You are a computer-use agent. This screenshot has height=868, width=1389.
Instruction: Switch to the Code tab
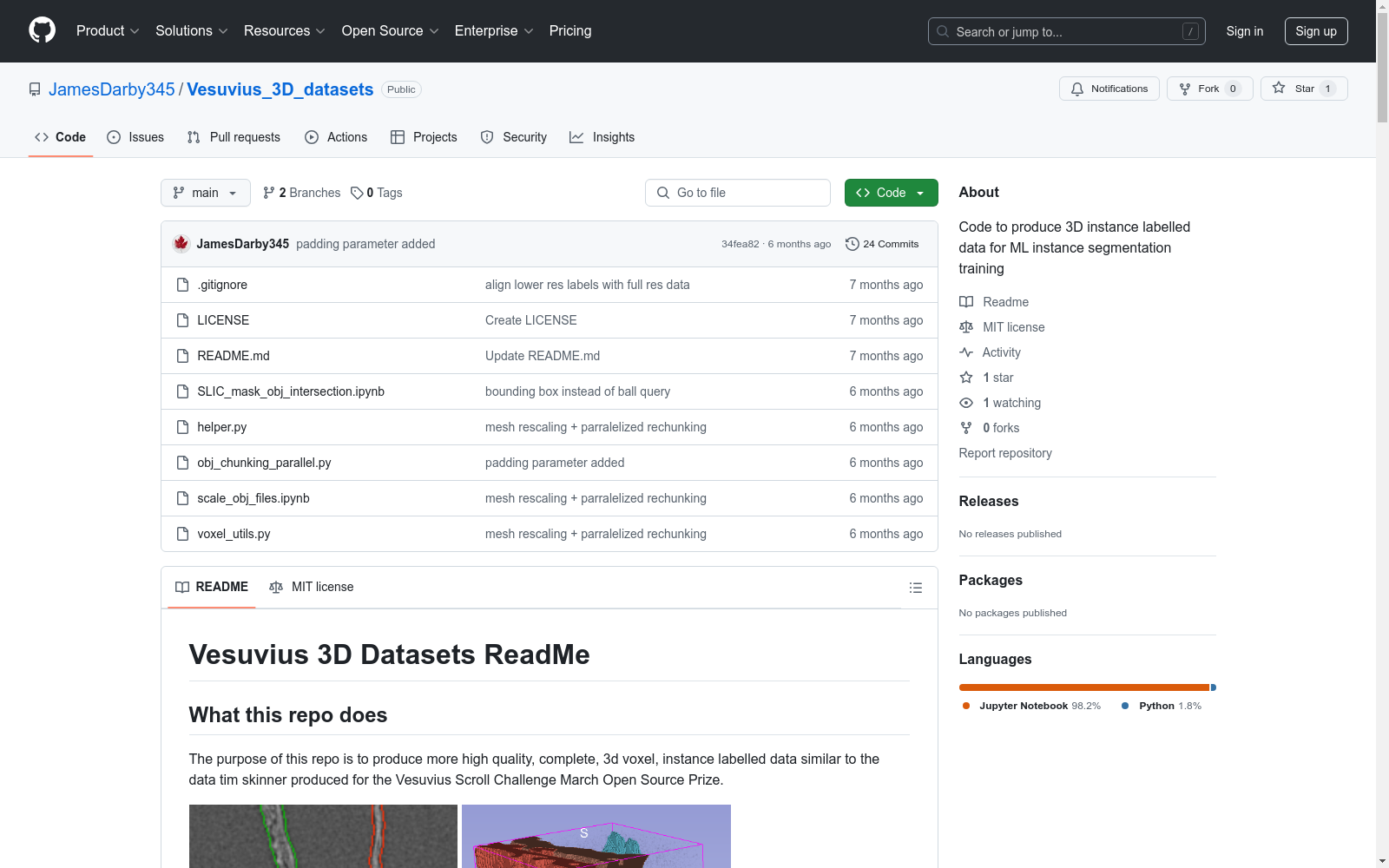coord(61,137)
